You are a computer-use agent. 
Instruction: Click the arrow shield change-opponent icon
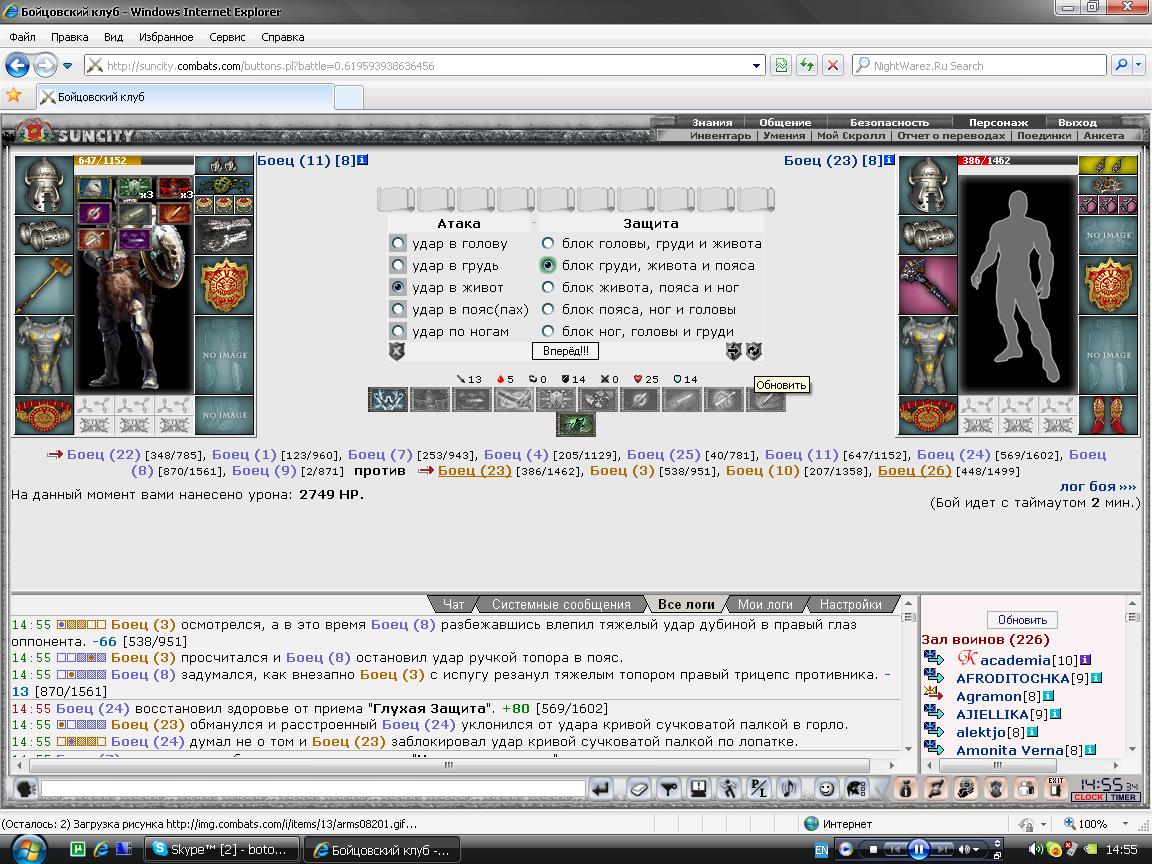click(x=733, y=351)
